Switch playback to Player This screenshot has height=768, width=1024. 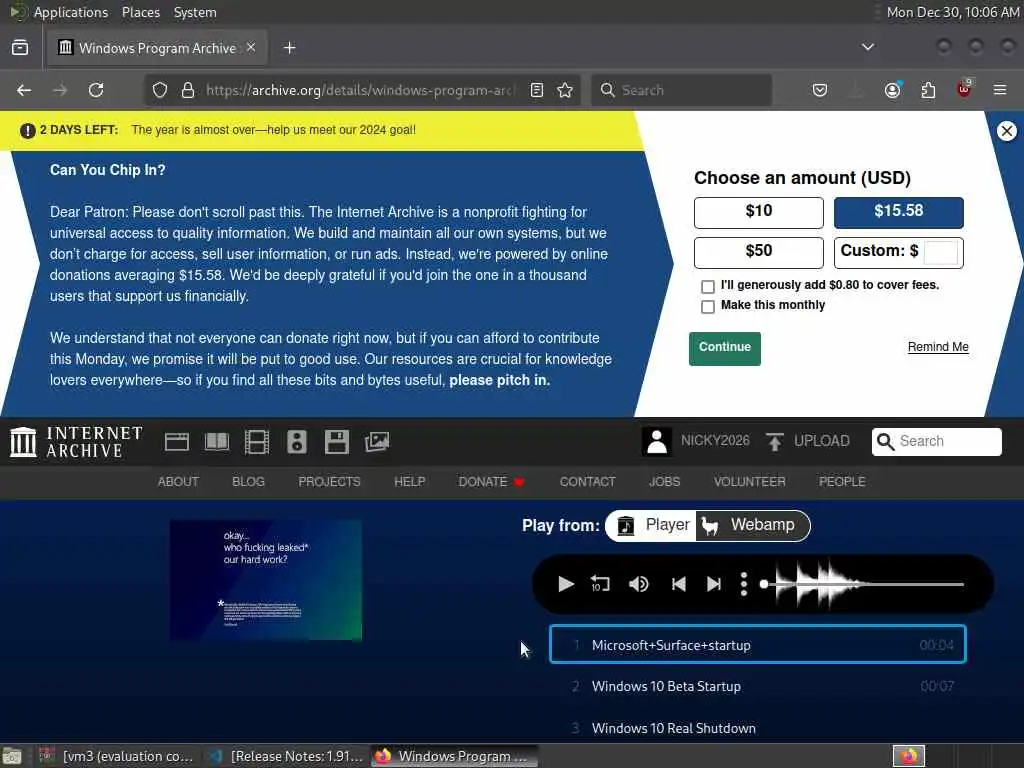(651, 525)
